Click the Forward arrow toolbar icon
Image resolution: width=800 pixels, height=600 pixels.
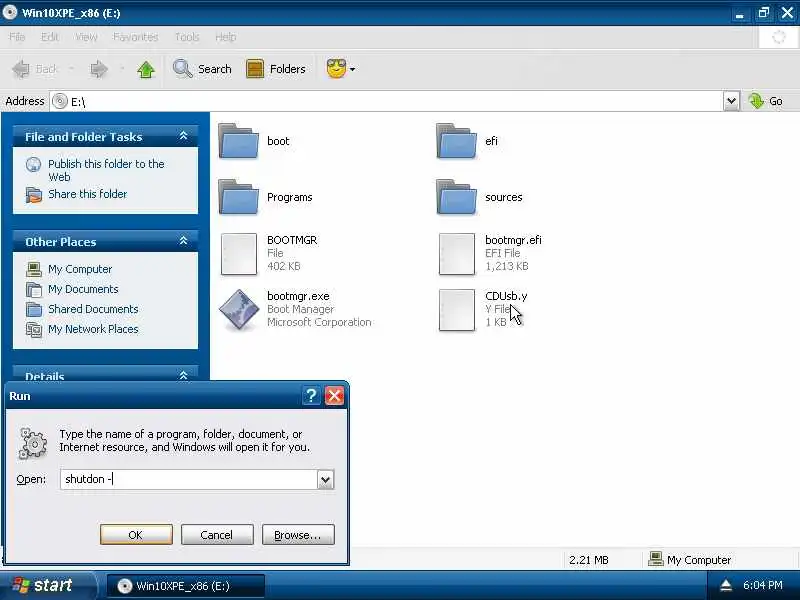pos(99,69)
